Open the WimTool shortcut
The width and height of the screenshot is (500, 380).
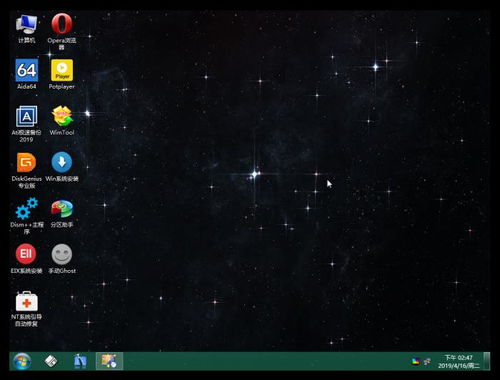tap(62, 121)
